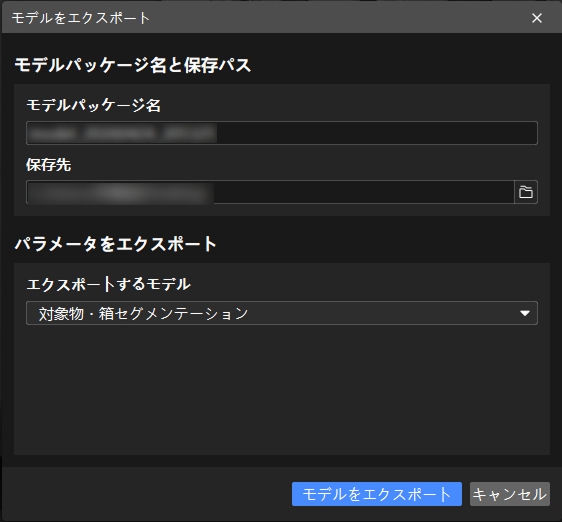Click the エクスポートするモデル label
The height and width of the screenshot is (522, 562).
[x=108, y=284]
